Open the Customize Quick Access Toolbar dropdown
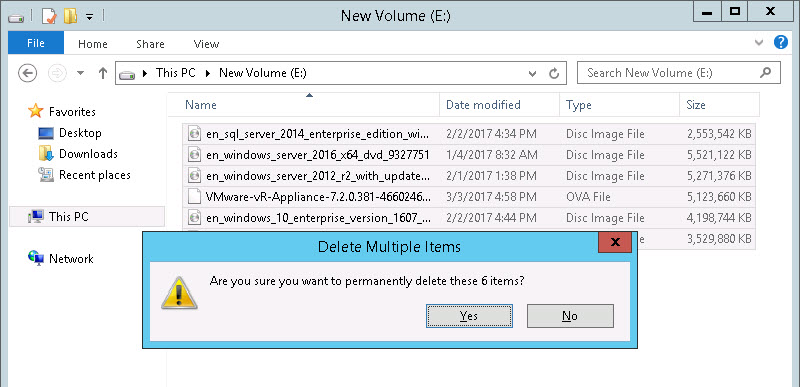The image size is (800, 387). tap(89, 17)
